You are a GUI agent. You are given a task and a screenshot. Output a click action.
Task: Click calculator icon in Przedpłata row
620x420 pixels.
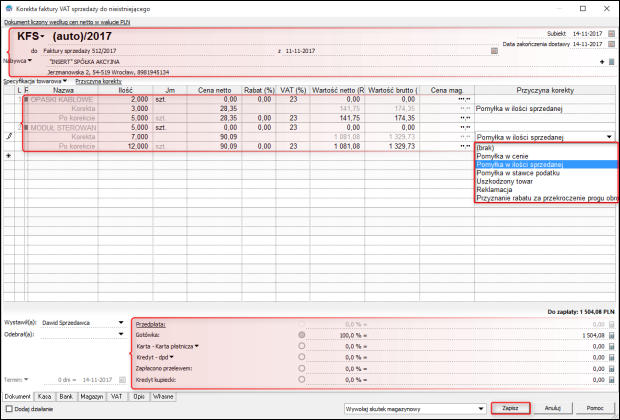point(612,324)
